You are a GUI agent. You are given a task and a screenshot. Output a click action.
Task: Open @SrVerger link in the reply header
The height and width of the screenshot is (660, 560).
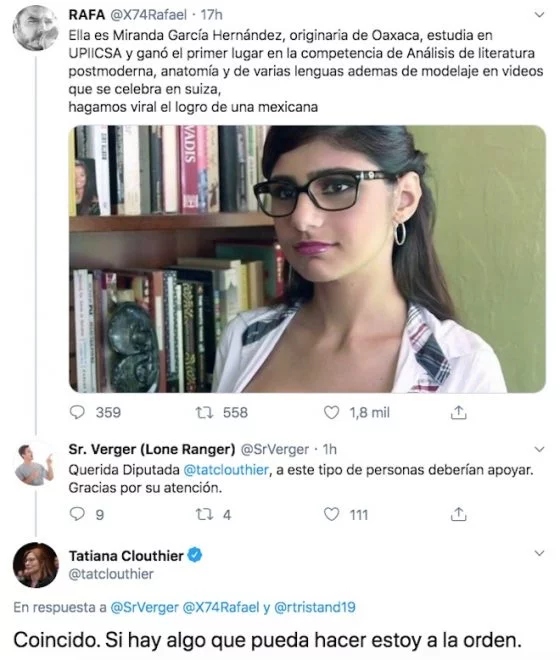click(x=144, y=607)
